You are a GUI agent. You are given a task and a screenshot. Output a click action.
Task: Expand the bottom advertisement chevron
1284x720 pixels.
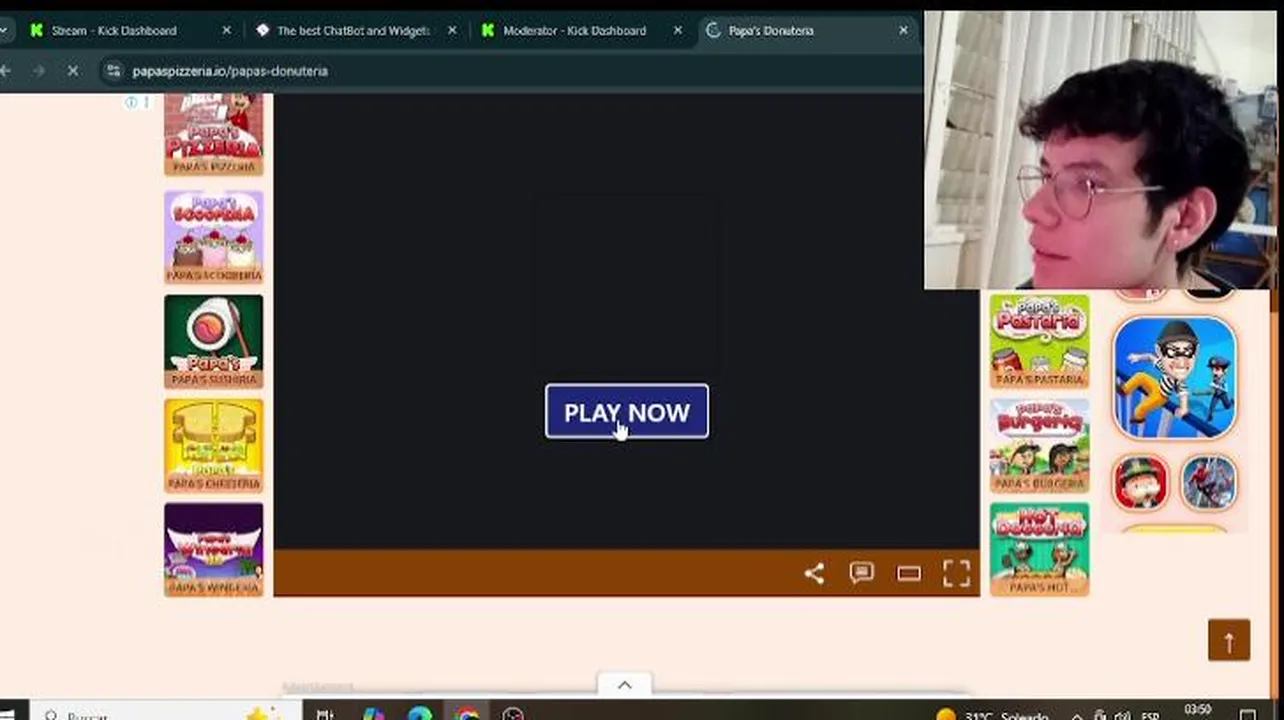point(625,685)
